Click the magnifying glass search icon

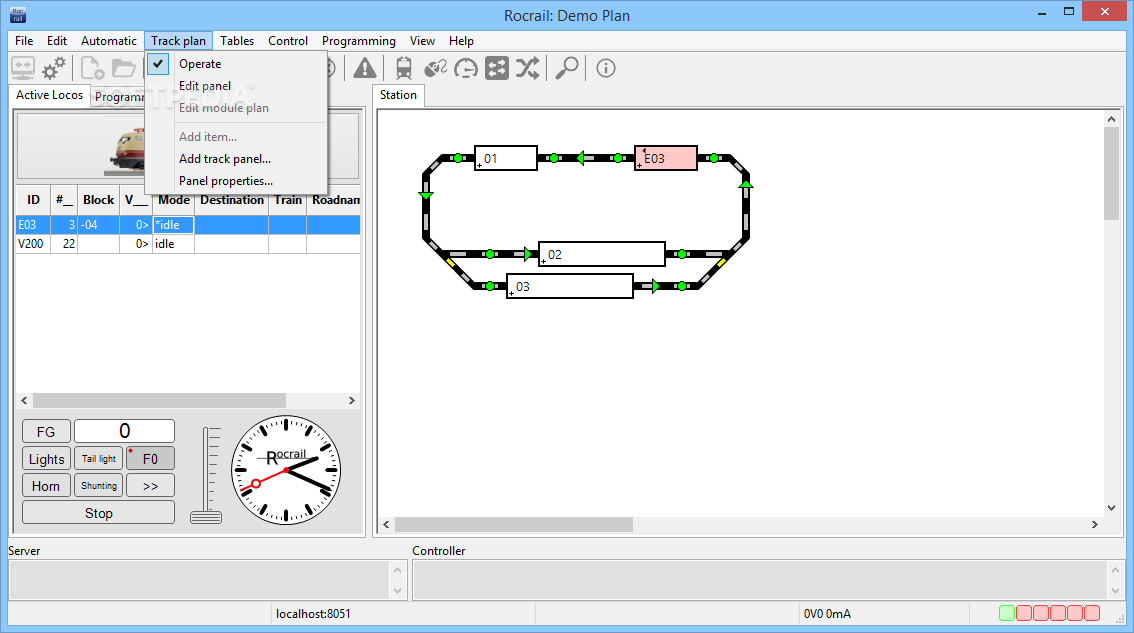[566, 69]
